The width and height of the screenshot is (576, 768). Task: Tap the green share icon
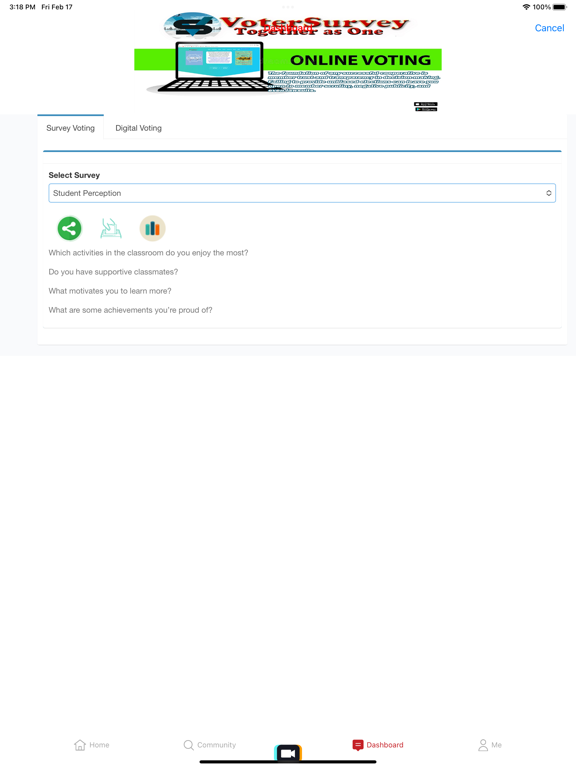pyautogui.click(x=70, y=228)
